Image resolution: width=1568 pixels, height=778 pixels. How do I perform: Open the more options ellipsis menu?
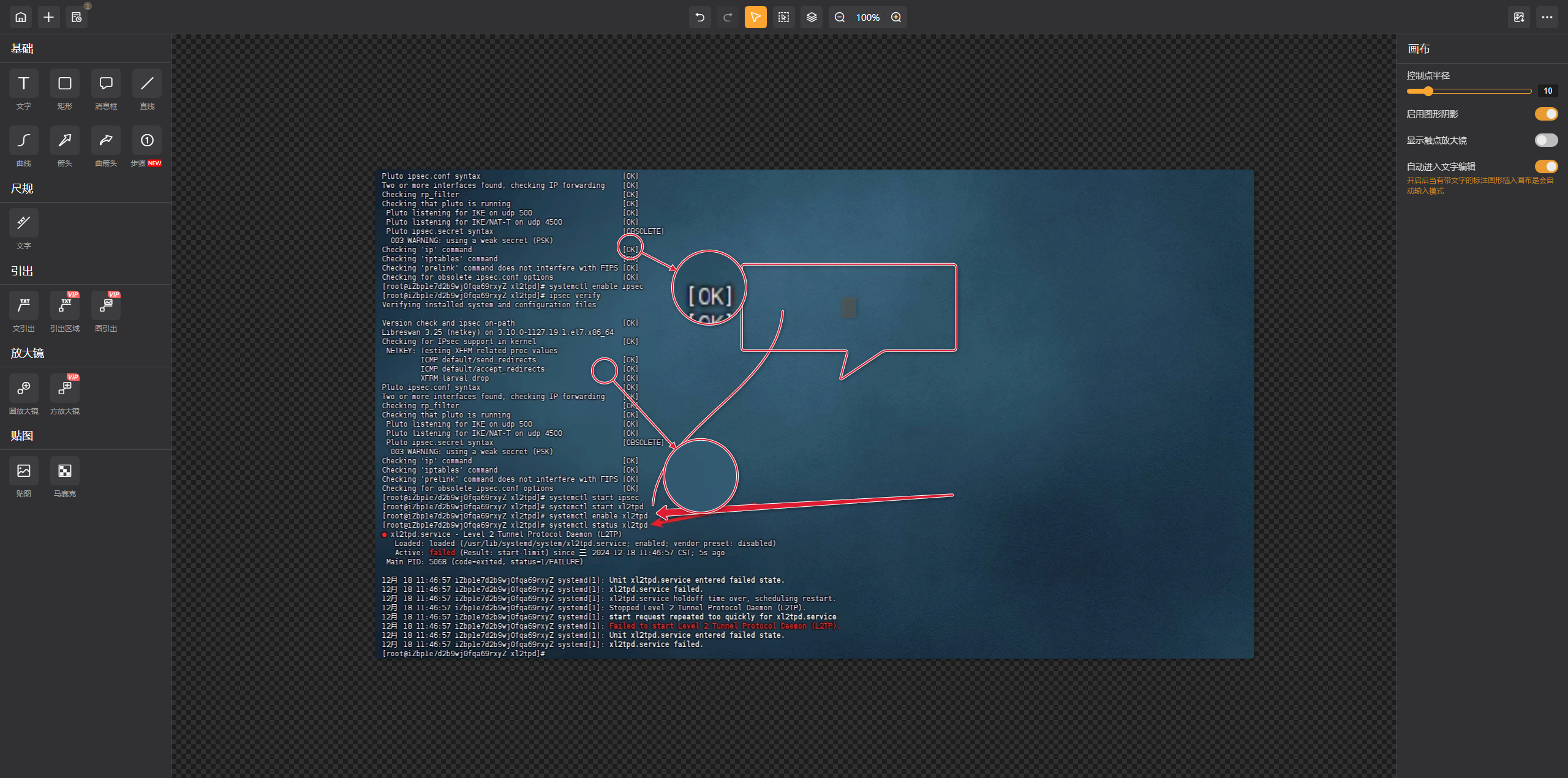click(1547, 17)
